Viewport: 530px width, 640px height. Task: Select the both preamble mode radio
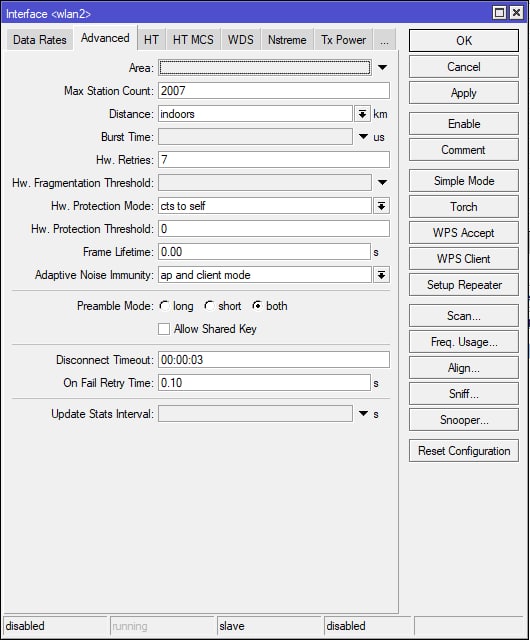[x=257, y=306]
